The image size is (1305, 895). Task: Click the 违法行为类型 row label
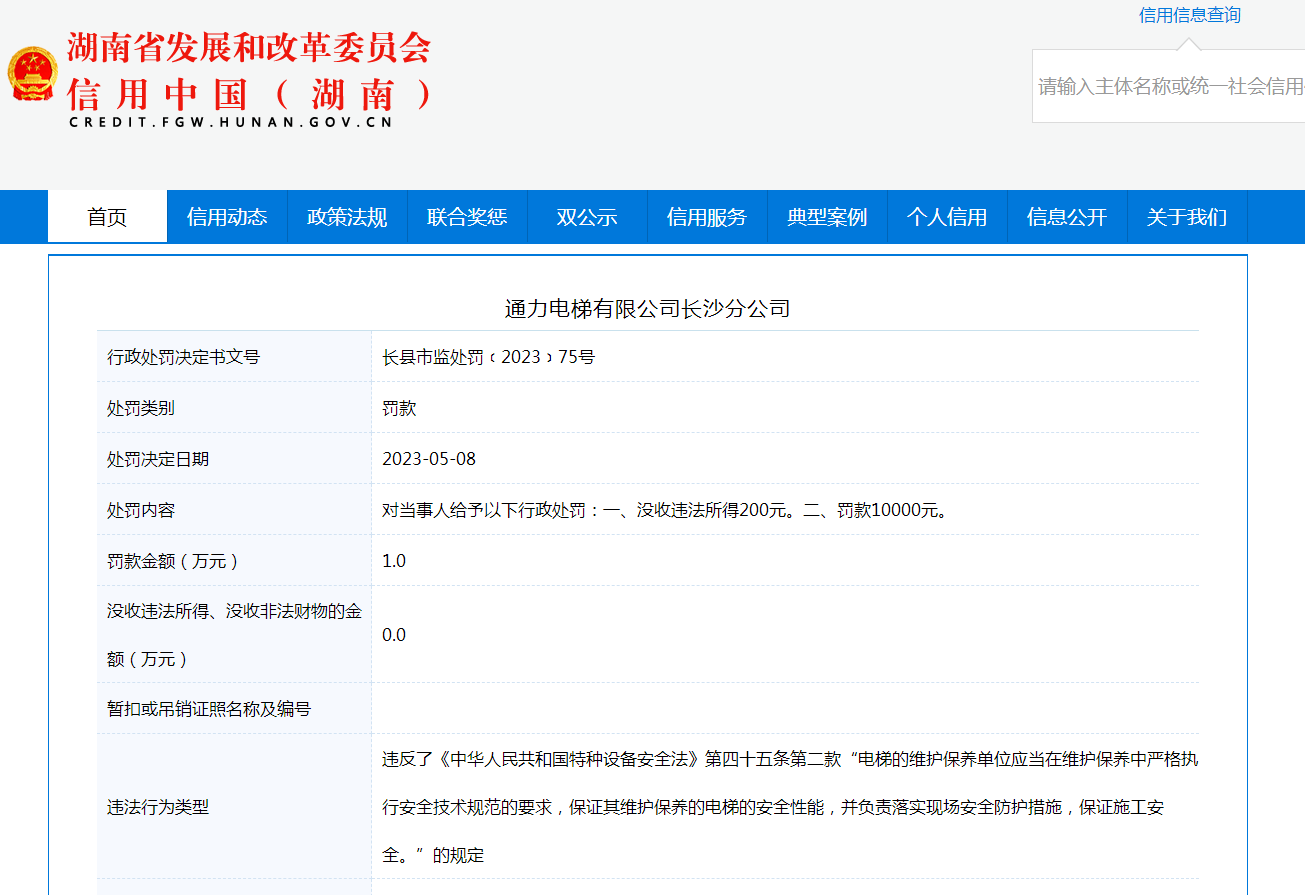coord(158,807)
